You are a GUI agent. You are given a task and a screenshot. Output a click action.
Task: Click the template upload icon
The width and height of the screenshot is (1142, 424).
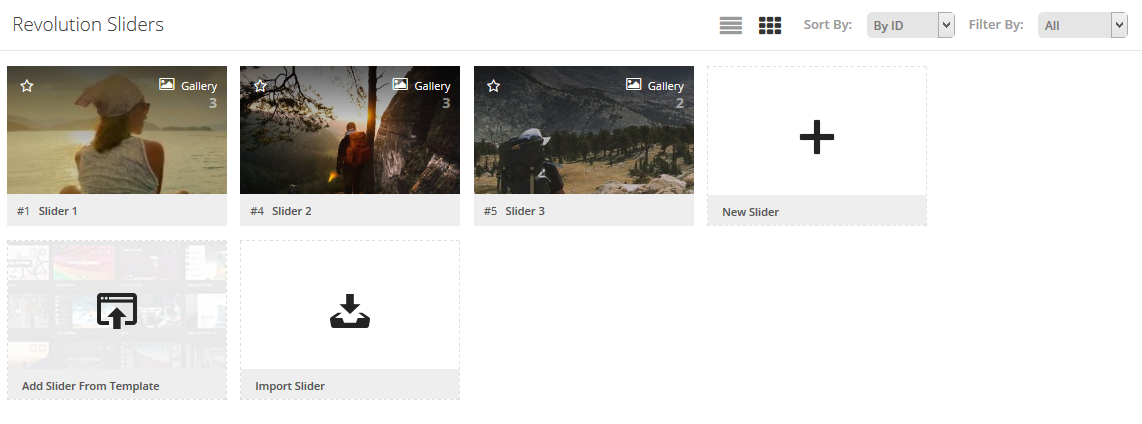pos(117,311)
